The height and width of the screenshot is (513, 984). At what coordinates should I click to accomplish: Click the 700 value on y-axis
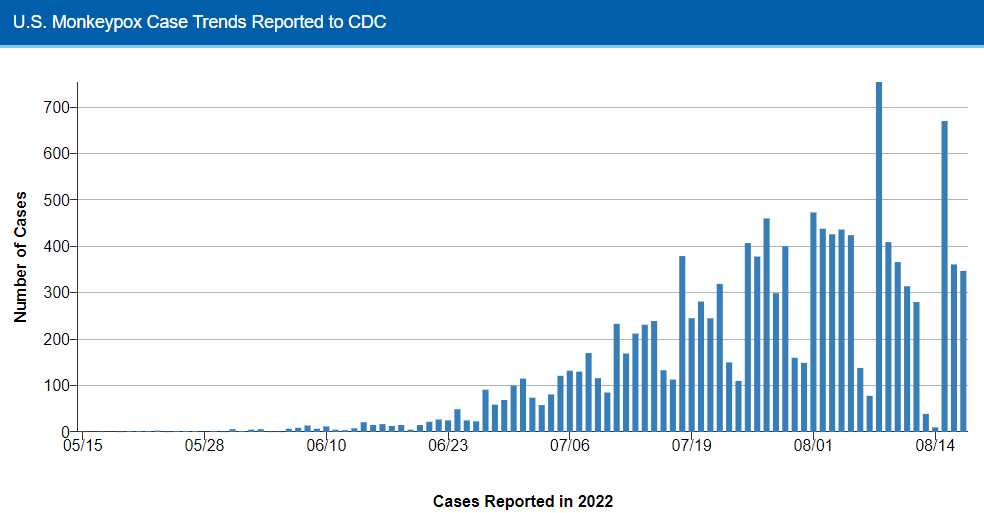tap(54, 107)
